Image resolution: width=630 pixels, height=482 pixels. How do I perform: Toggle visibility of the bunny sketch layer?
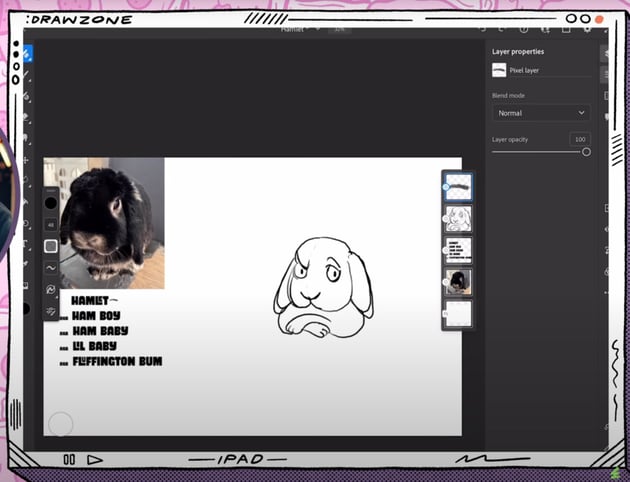[446, 219]
